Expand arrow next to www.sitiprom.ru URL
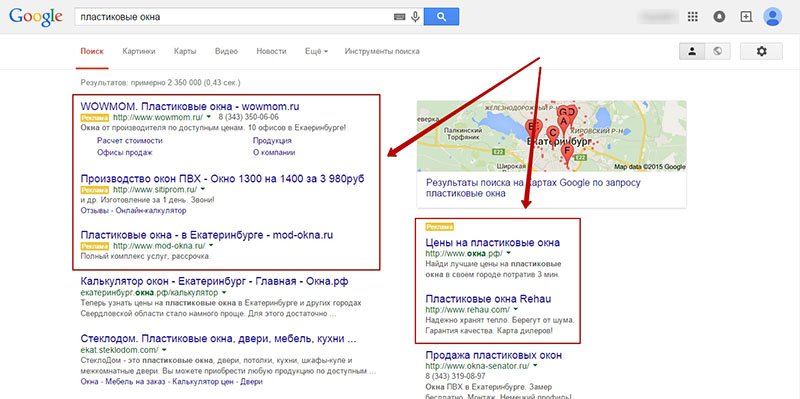 [x=204, y=190]
